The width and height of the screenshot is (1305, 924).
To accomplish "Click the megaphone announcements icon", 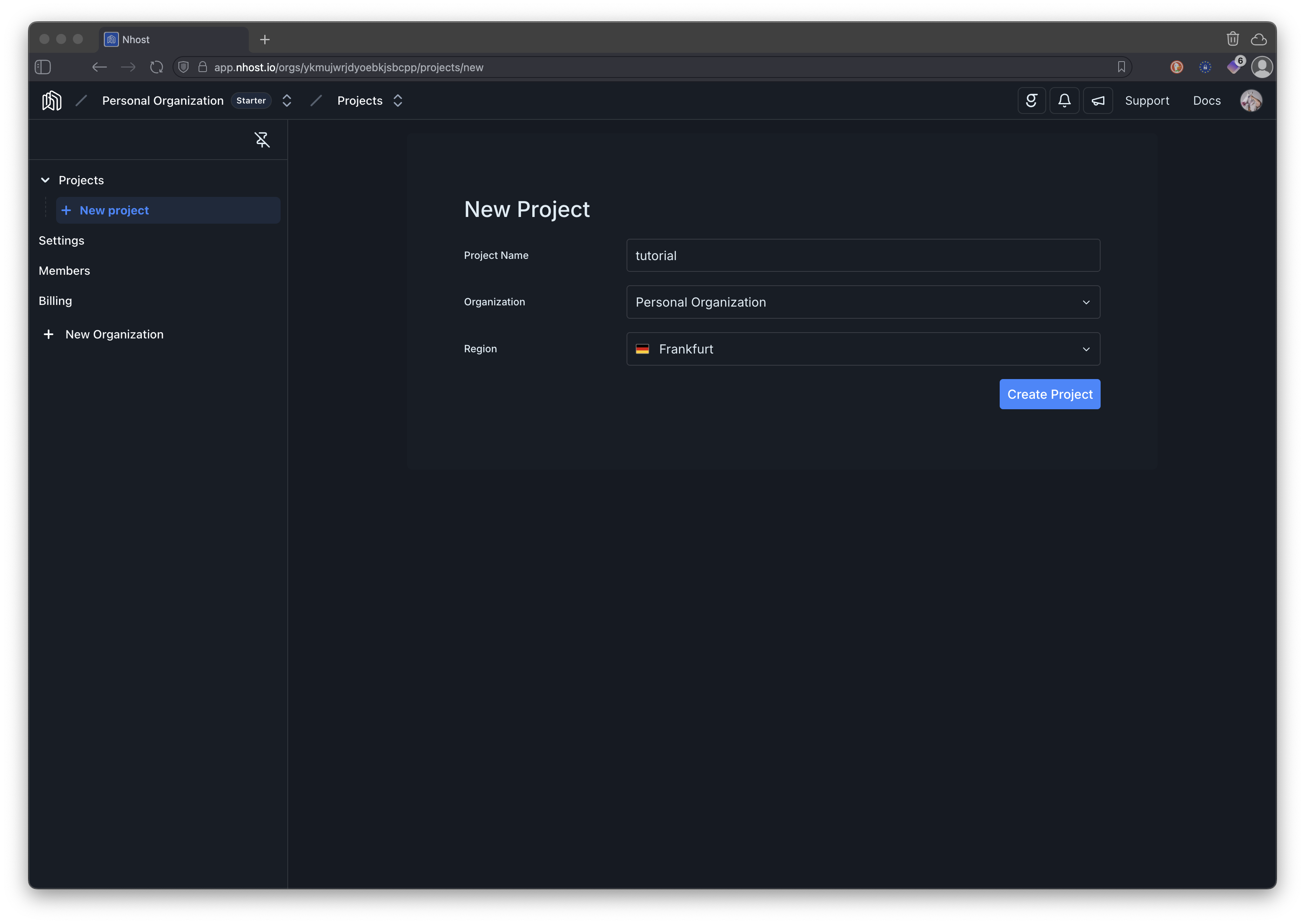I will (1097, 101).
